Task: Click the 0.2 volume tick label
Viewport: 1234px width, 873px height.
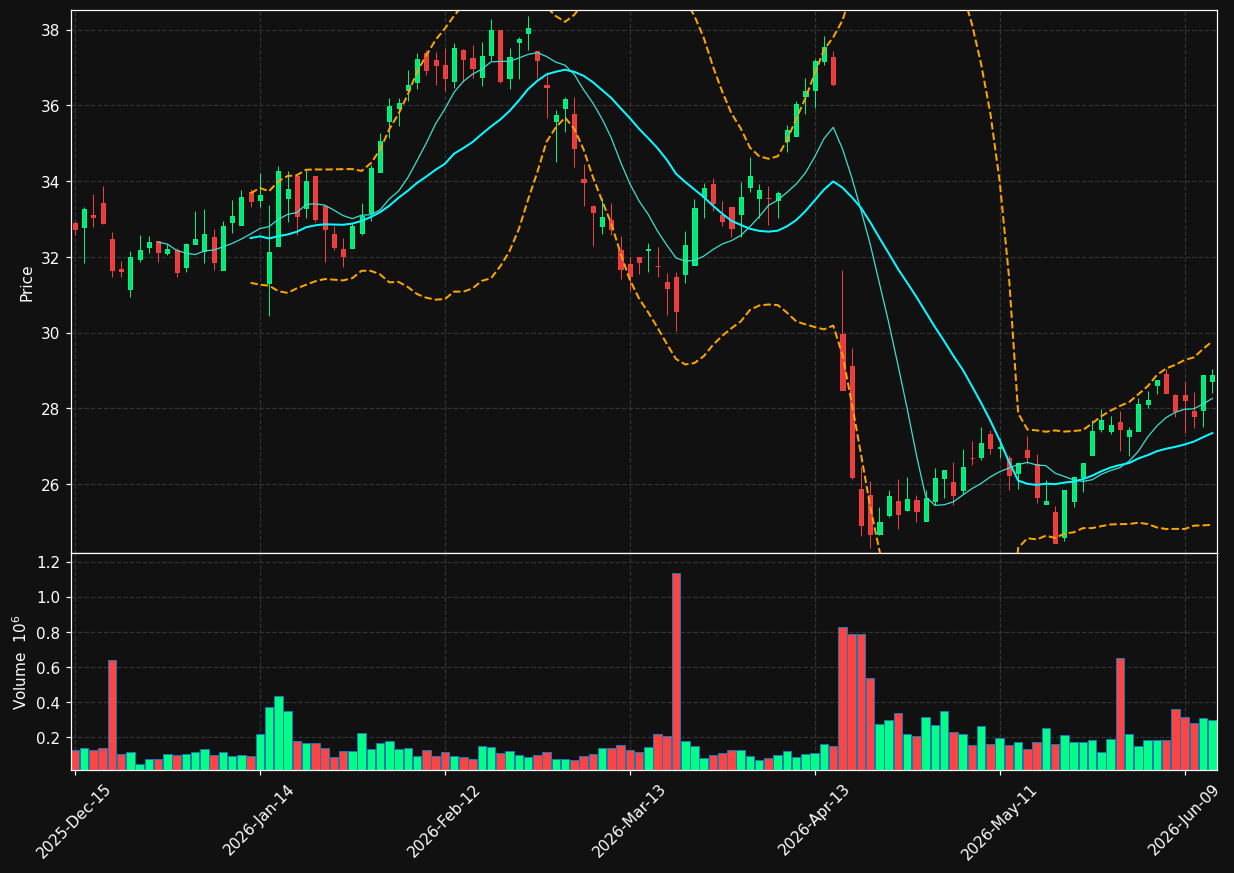Action: coord(50,738)
